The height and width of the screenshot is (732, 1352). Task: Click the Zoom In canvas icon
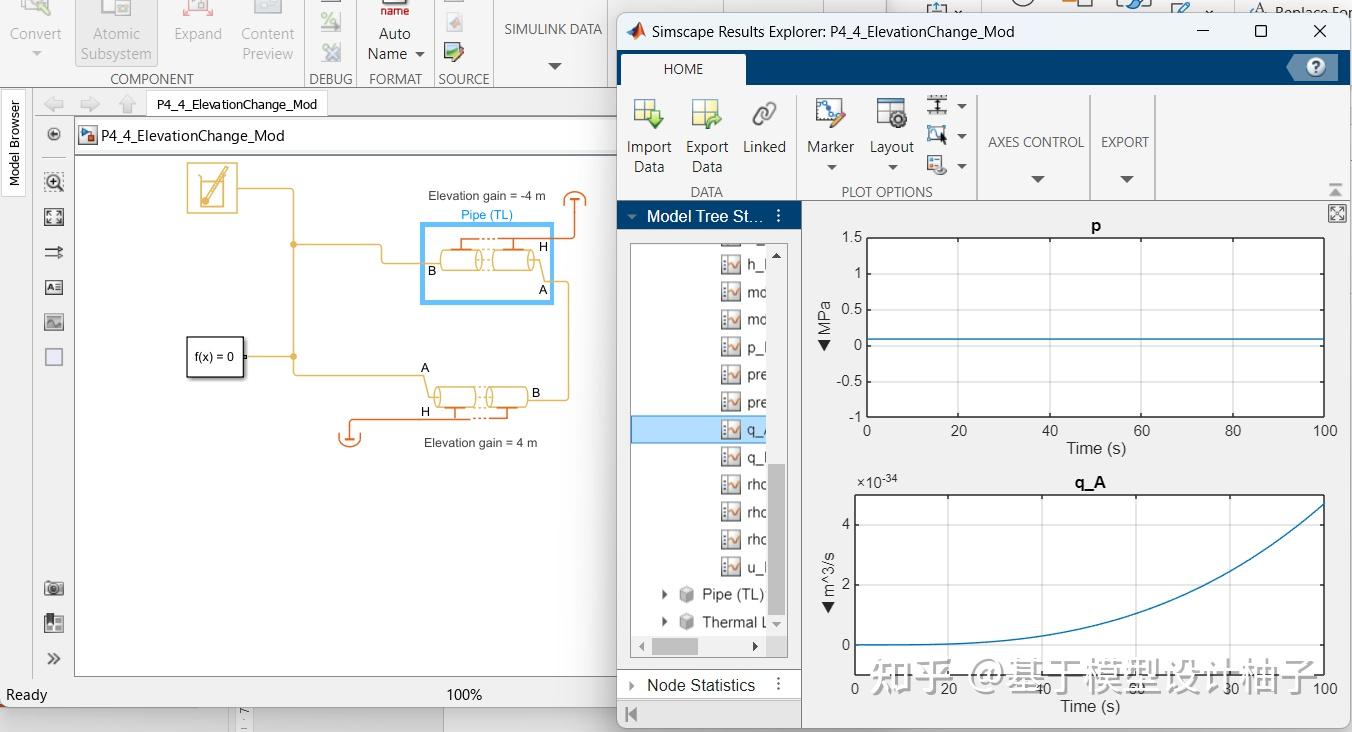click(x=54, y=182)
